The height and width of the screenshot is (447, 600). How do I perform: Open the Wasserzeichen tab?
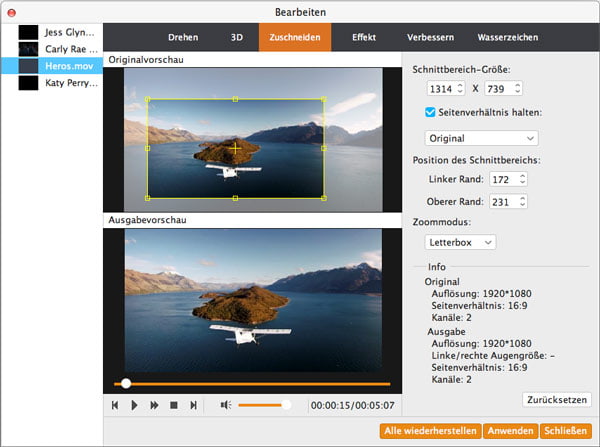(505, 37)
